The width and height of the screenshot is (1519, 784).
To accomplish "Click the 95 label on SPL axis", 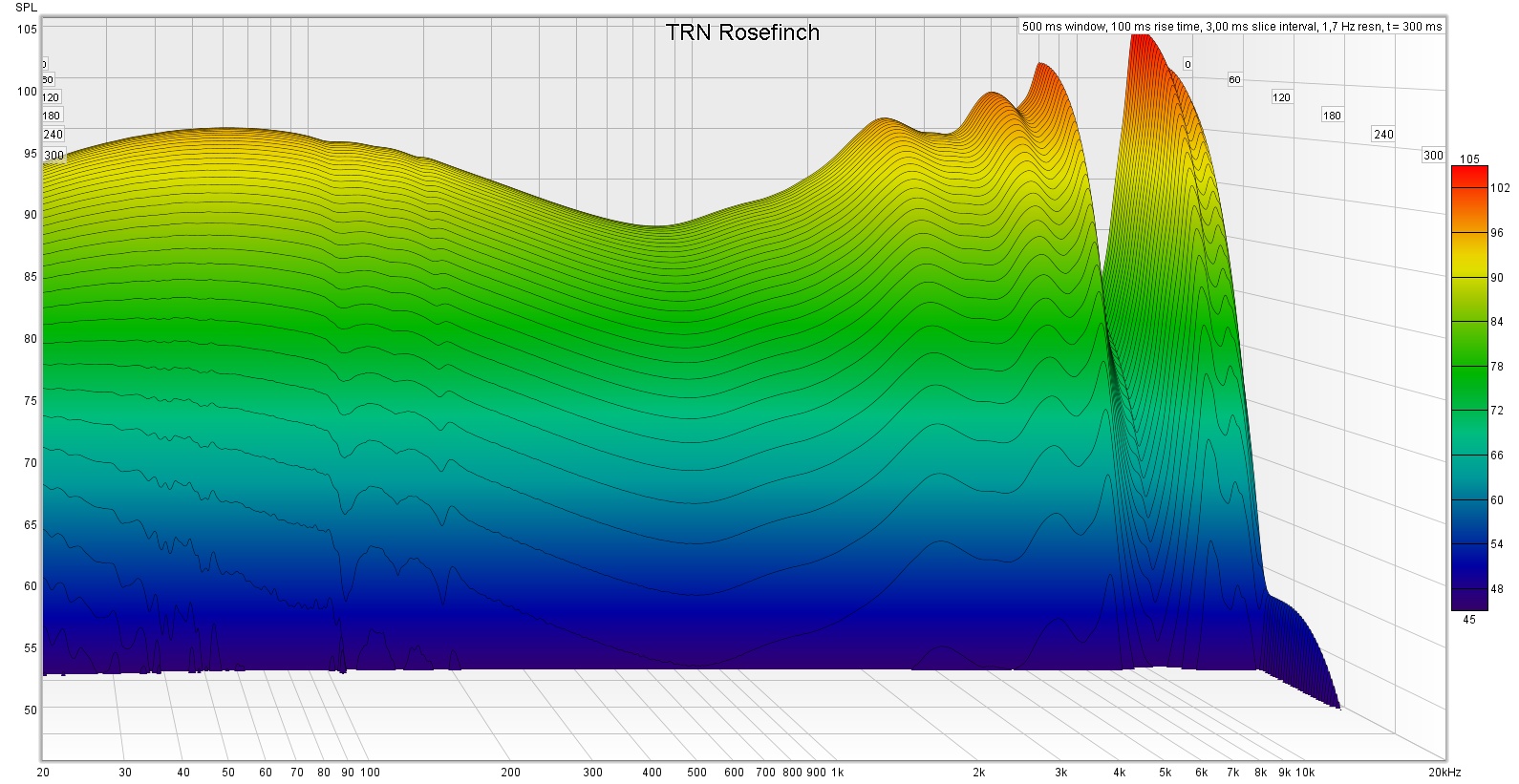I will [30, 154].
